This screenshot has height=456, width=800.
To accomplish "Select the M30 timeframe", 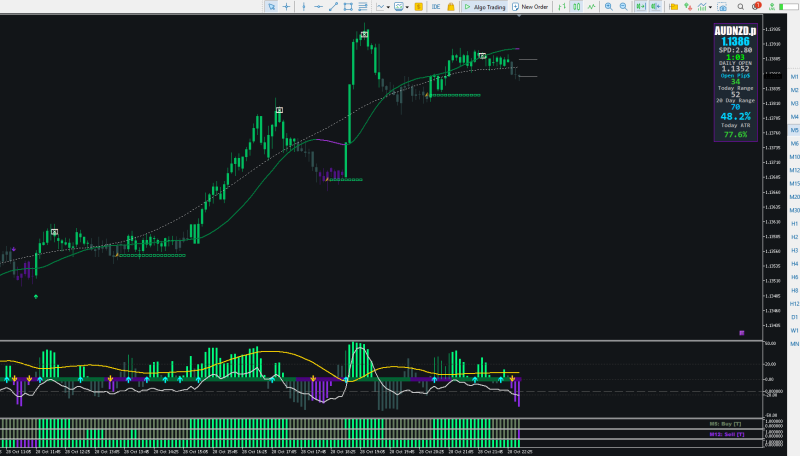I will pyautogui.click(x=794, y=210).
